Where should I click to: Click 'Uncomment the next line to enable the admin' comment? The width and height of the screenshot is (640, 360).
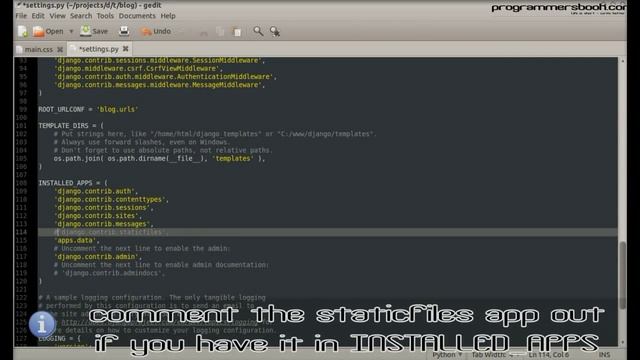coord(142,248)
